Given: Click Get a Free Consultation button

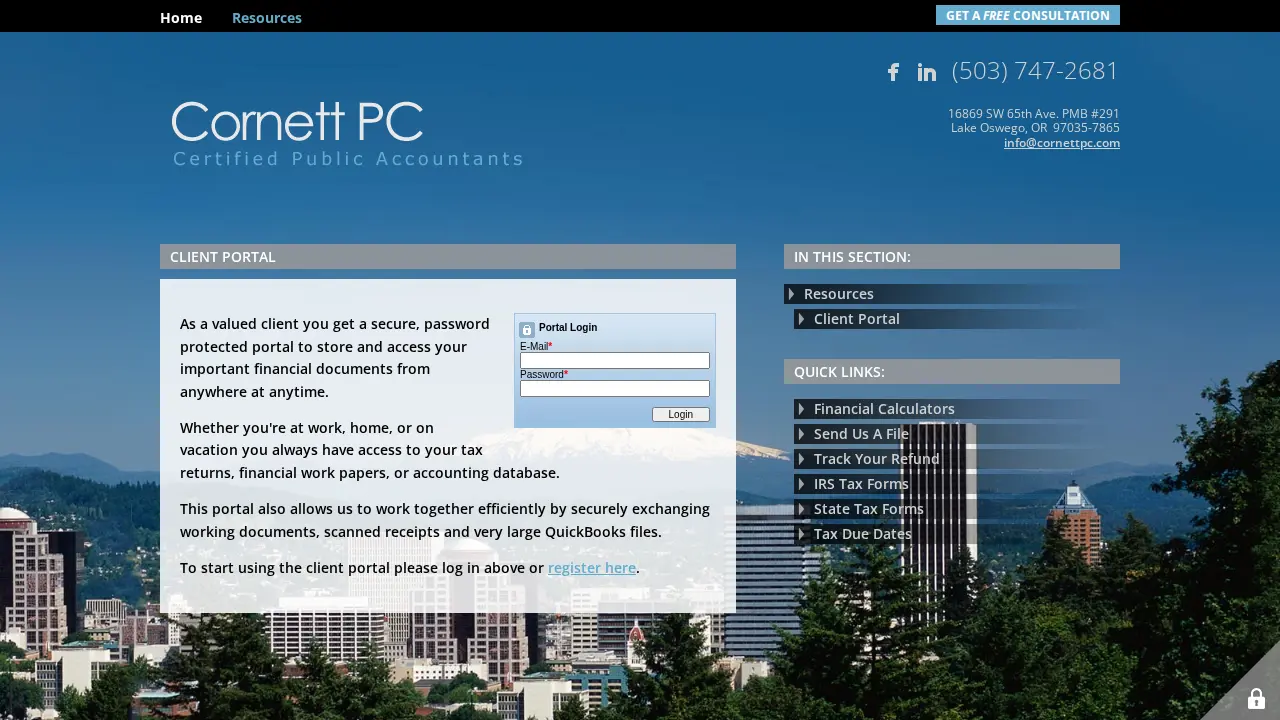Looking at the screenshot, I should pos(1028,15).
